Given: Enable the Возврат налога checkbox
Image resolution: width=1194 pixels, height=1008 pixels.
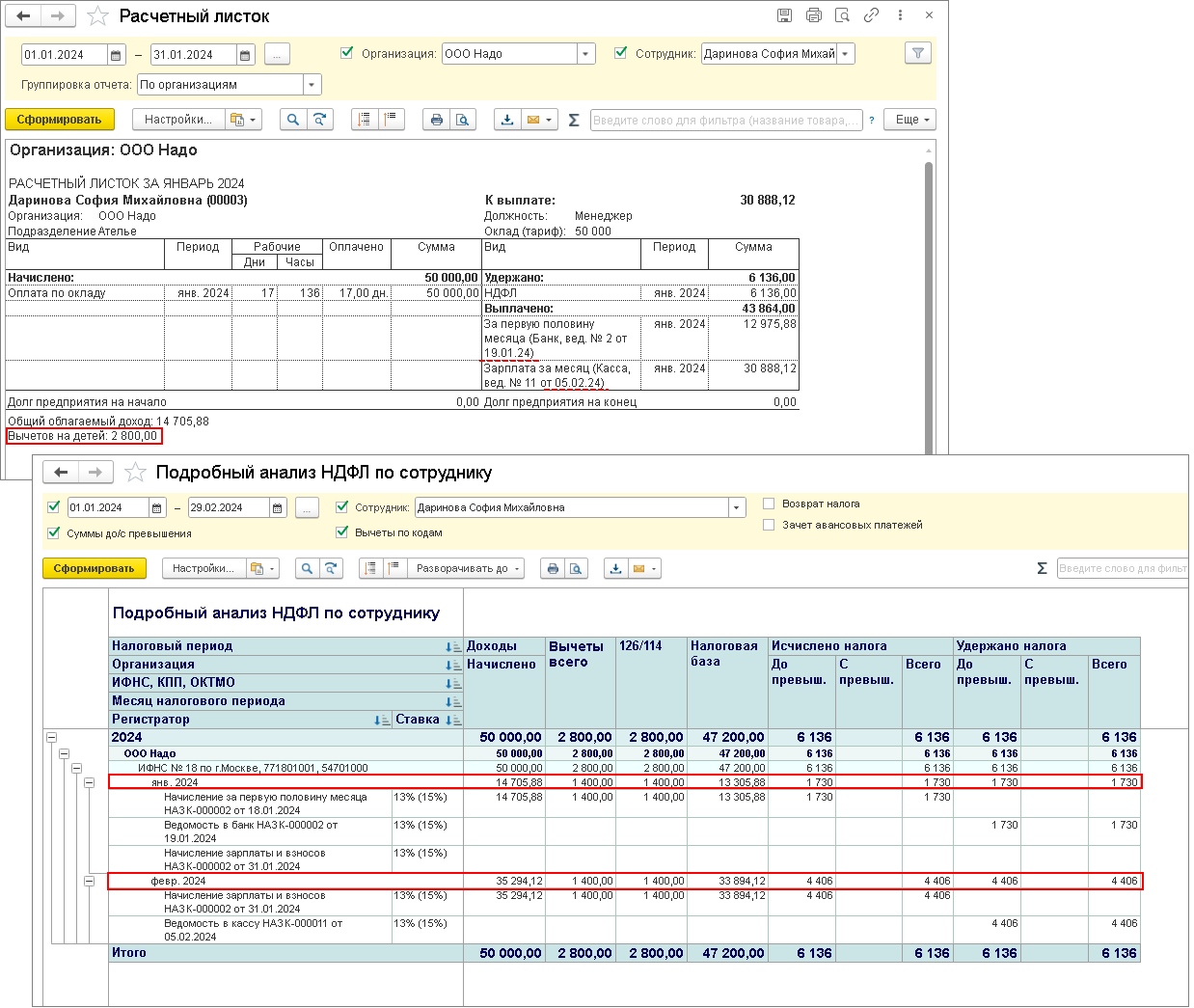Looking at the screenshot, I should (x=769, y=504).
